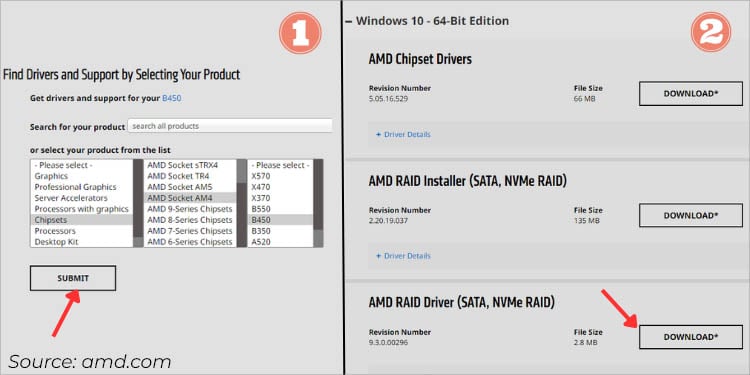Select B450 in the chipset model list
Viewport: 750px width, 375px height.
280,220
